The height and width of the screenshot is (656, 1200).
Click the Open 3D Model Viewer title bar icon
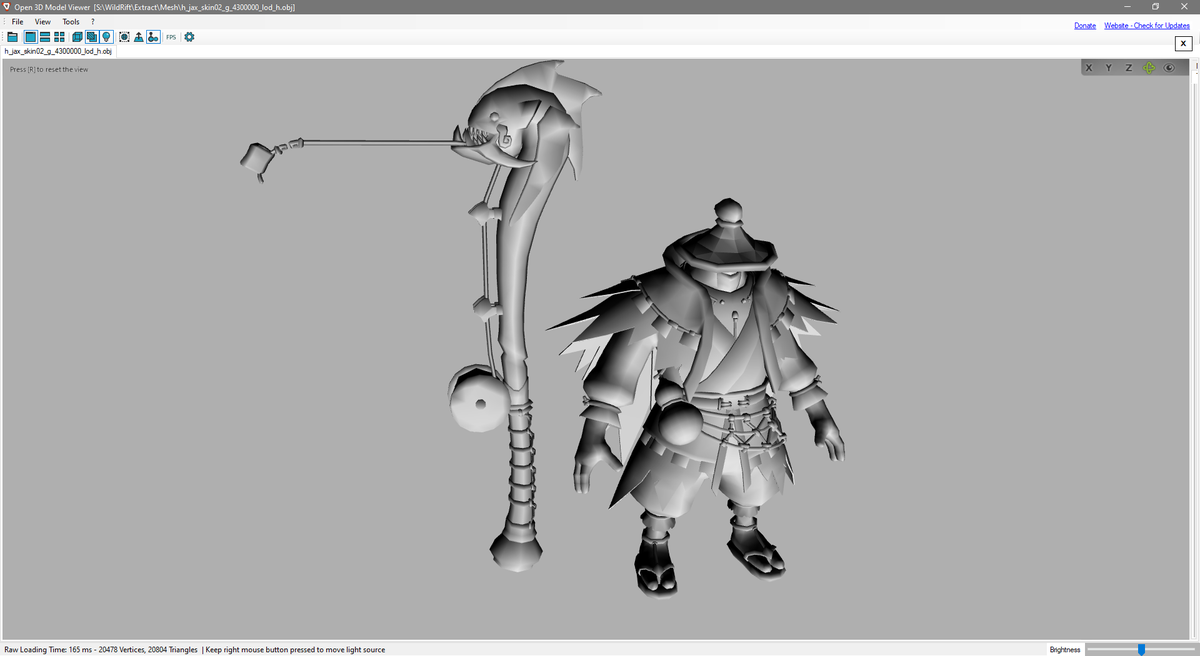coord(6,7)
